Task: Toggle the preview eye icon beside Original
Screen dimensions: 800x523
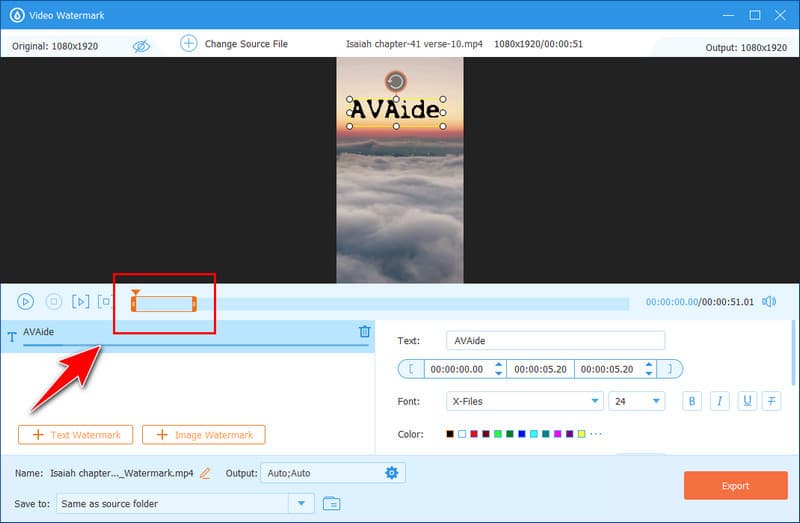Action: [141, 46]
